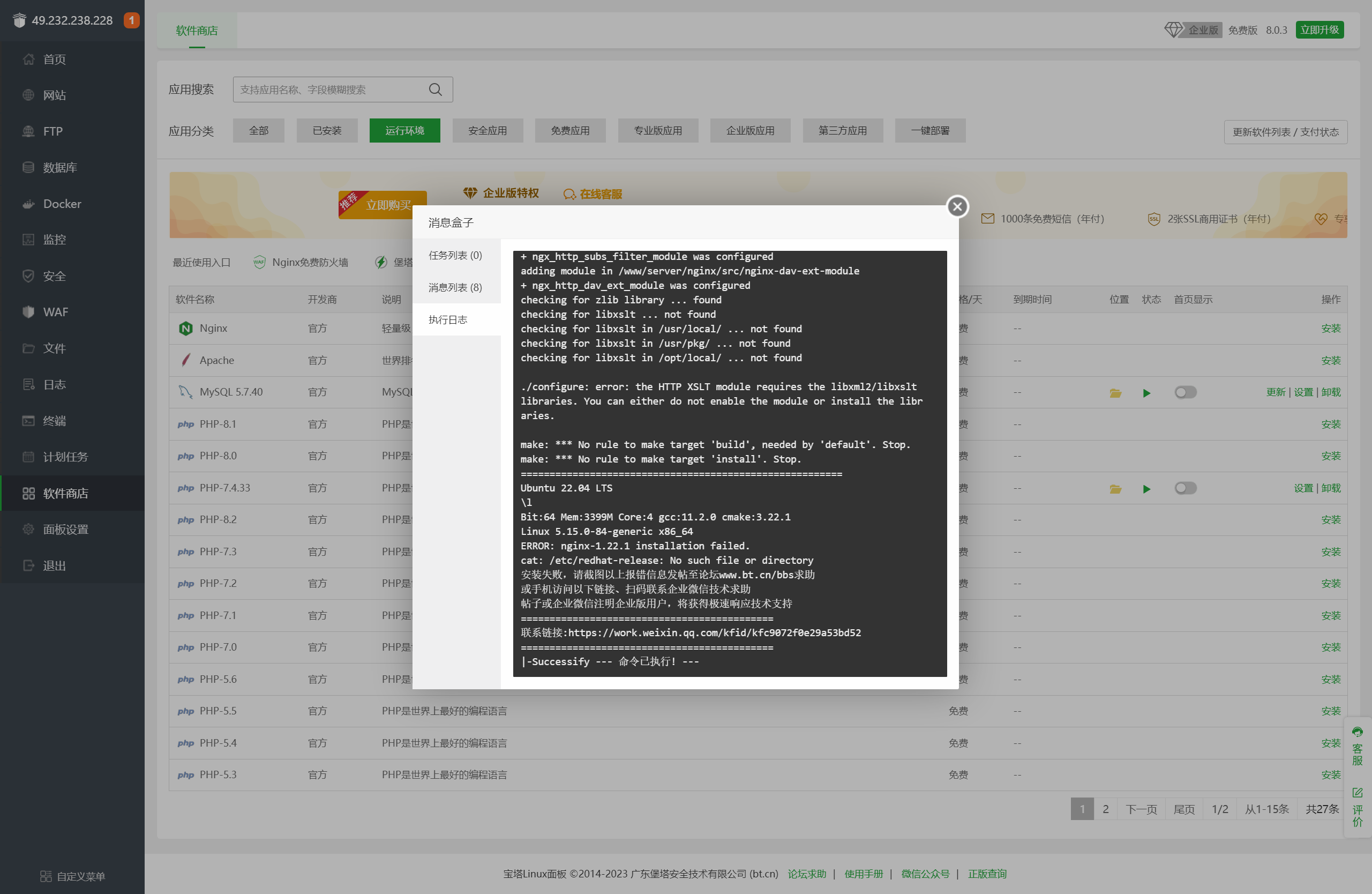Select the 免费应用 category filter
Screen dimensions: 1372x894
570,130
